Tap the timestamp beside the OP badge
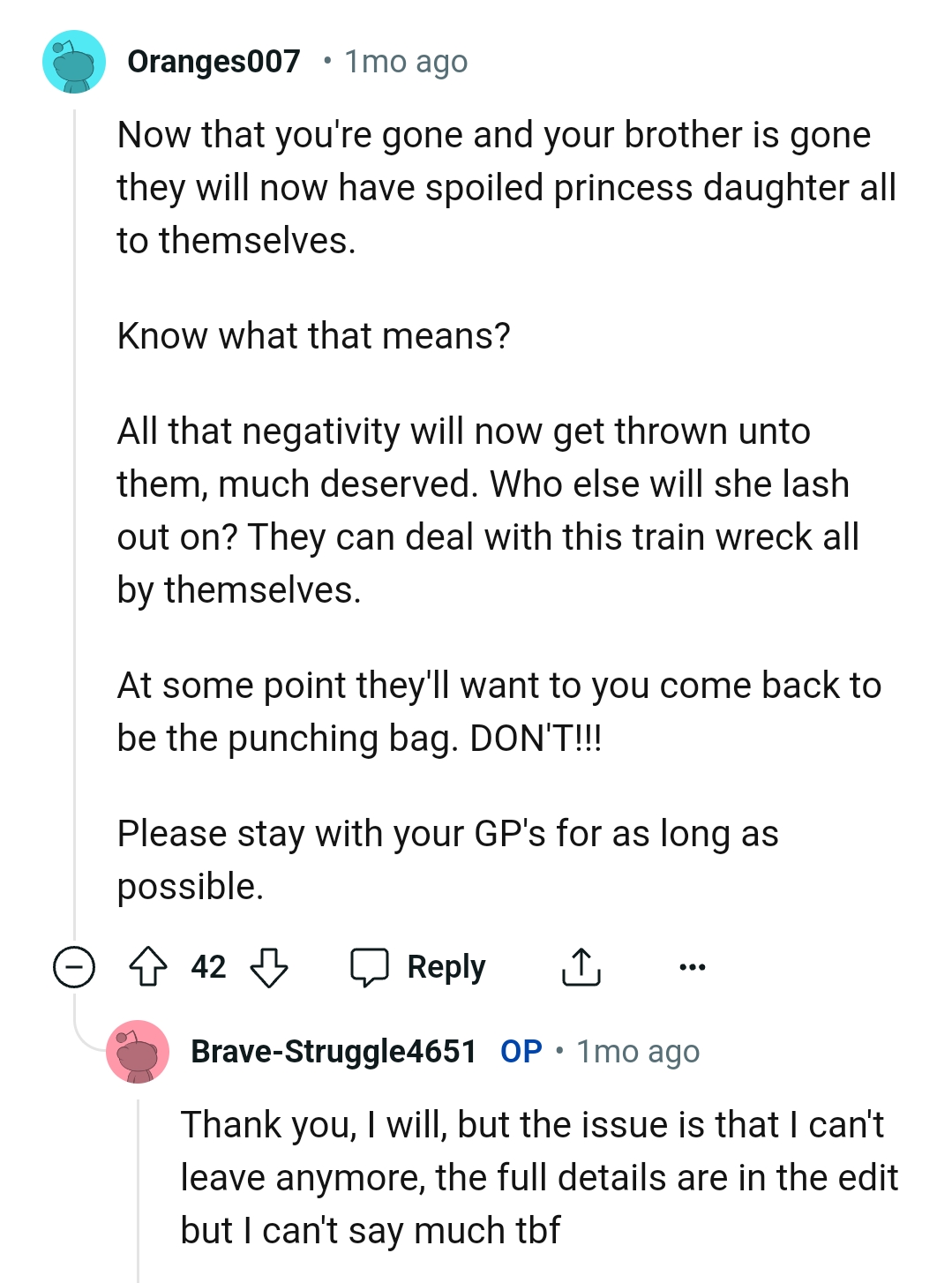 638,1051
